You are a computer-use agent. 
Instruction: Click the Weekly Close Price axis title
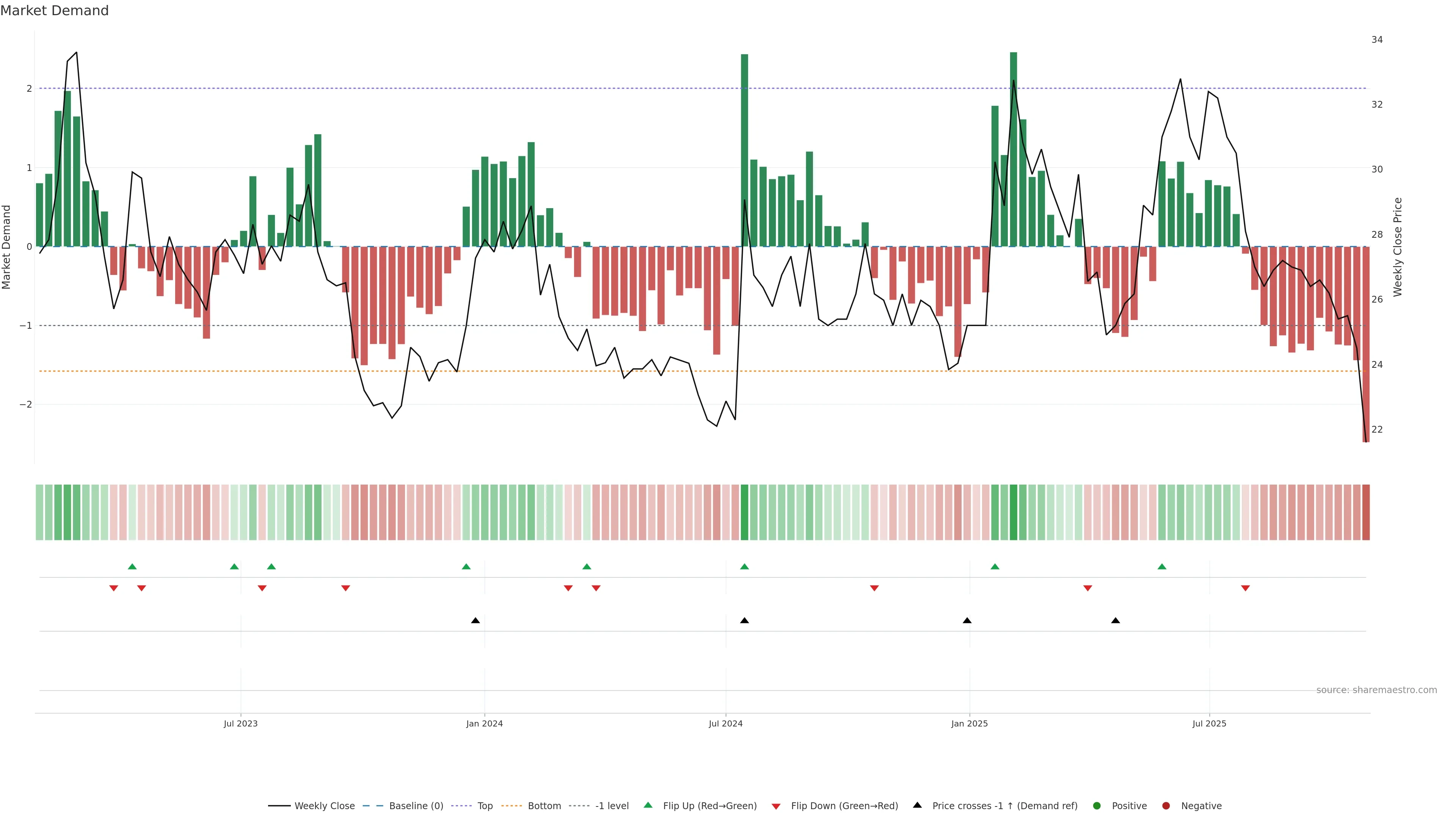point(1398,247)
